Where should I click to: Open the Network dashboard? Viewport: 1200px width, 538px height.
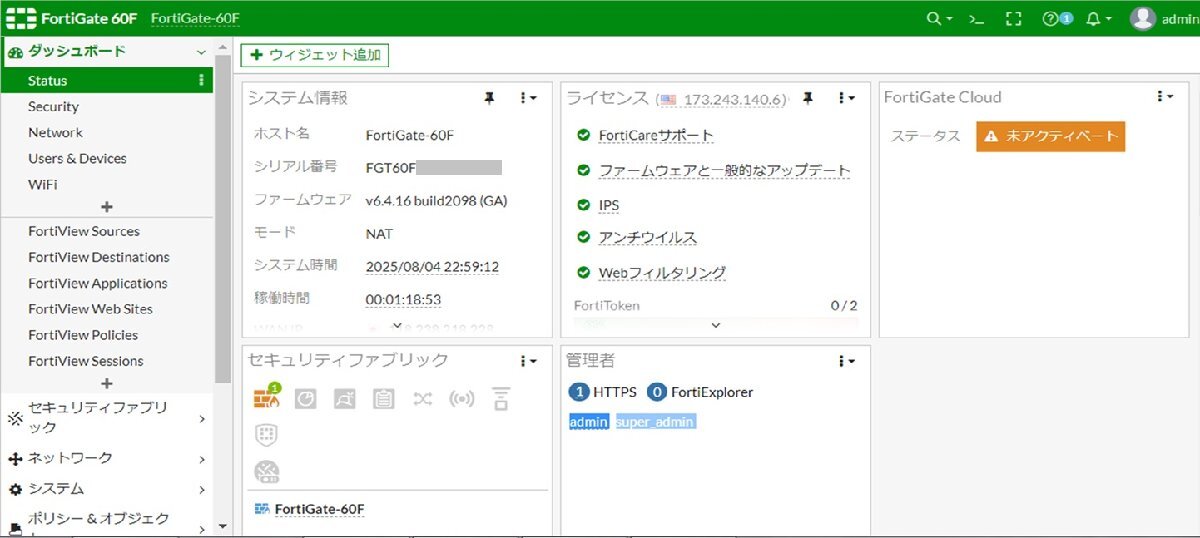pyautogui.click(x=55, y=132)
